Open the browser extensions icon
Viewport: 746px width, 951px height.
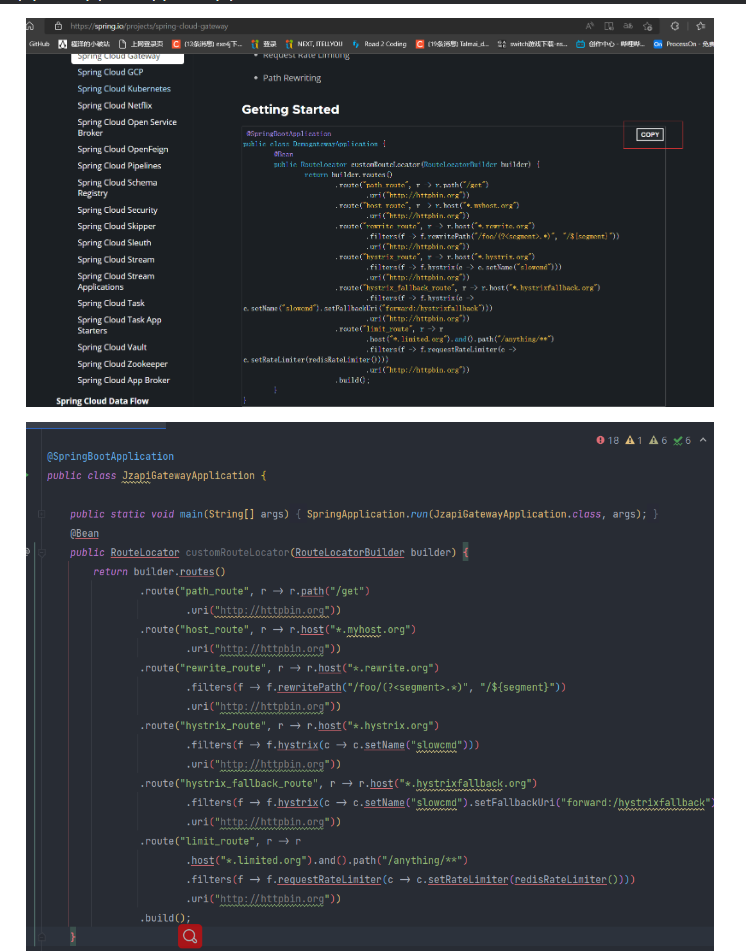coord(674,26)
